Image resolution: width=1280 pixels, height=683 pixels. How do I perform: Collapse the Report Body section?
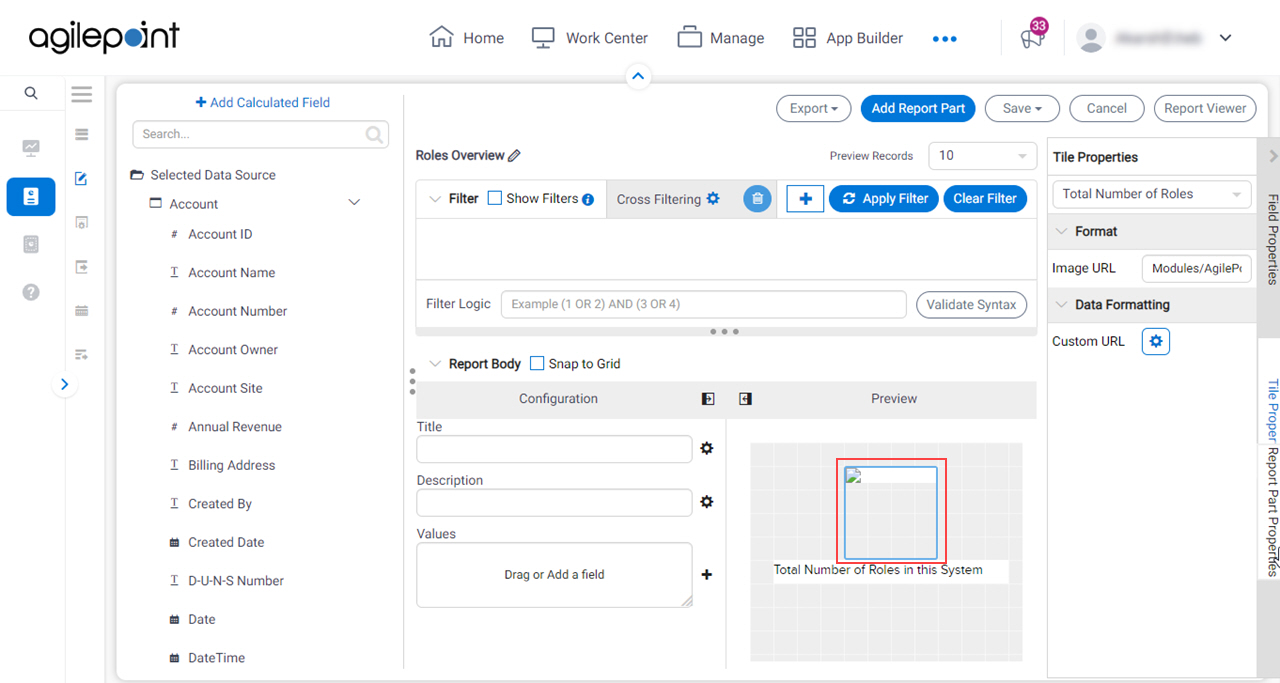click(435, 364)
